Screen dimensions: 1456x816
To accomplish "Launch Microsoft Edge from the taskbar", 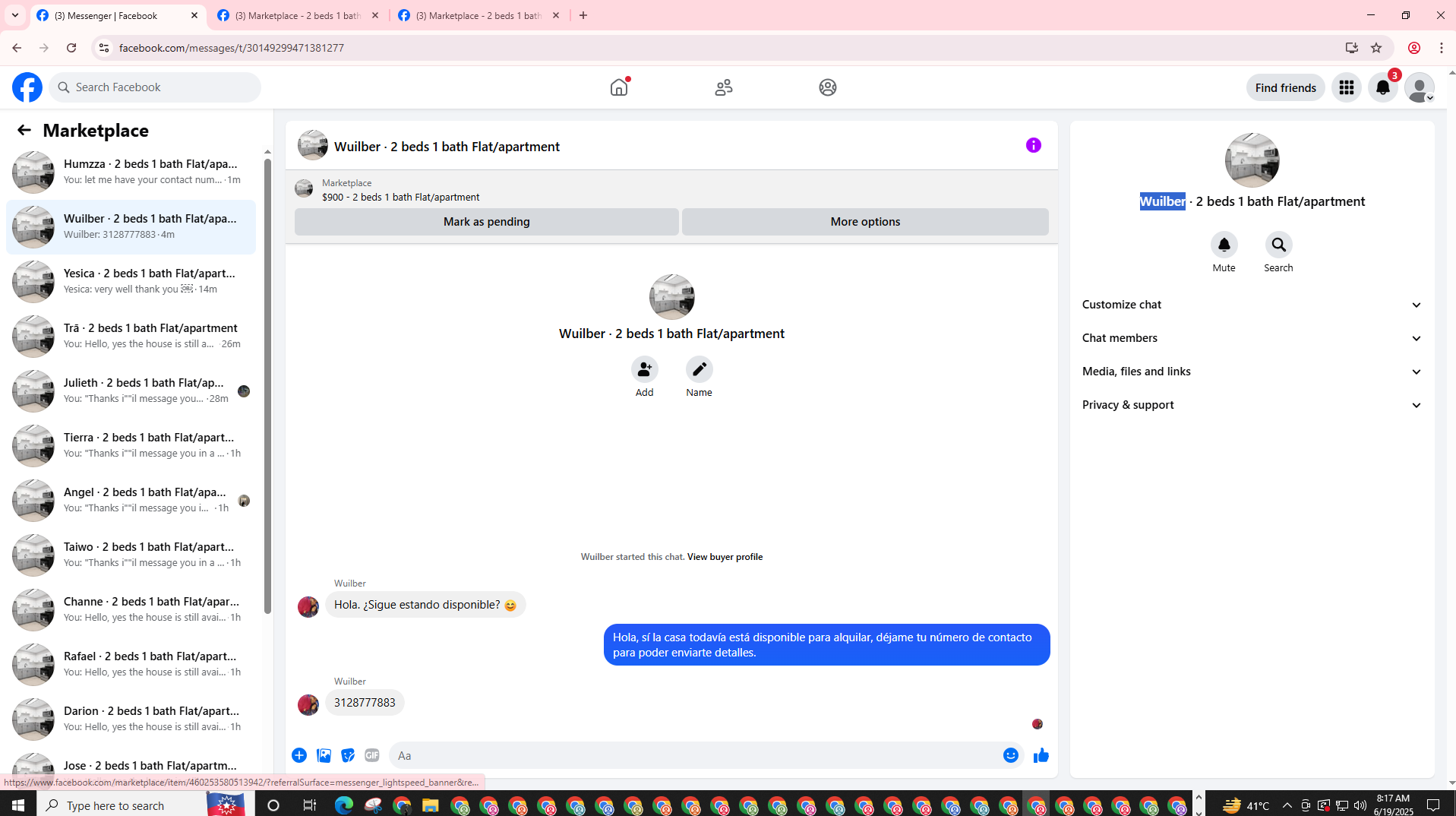I will coord(344,805).
